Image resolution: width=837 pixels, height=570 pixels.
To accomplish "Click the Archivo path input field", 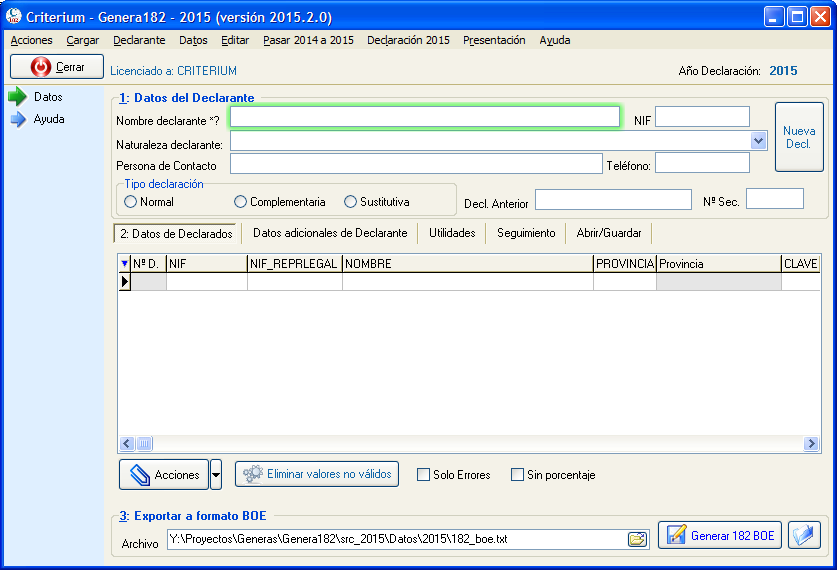I will pyautogui.click(x=398, y=539).
